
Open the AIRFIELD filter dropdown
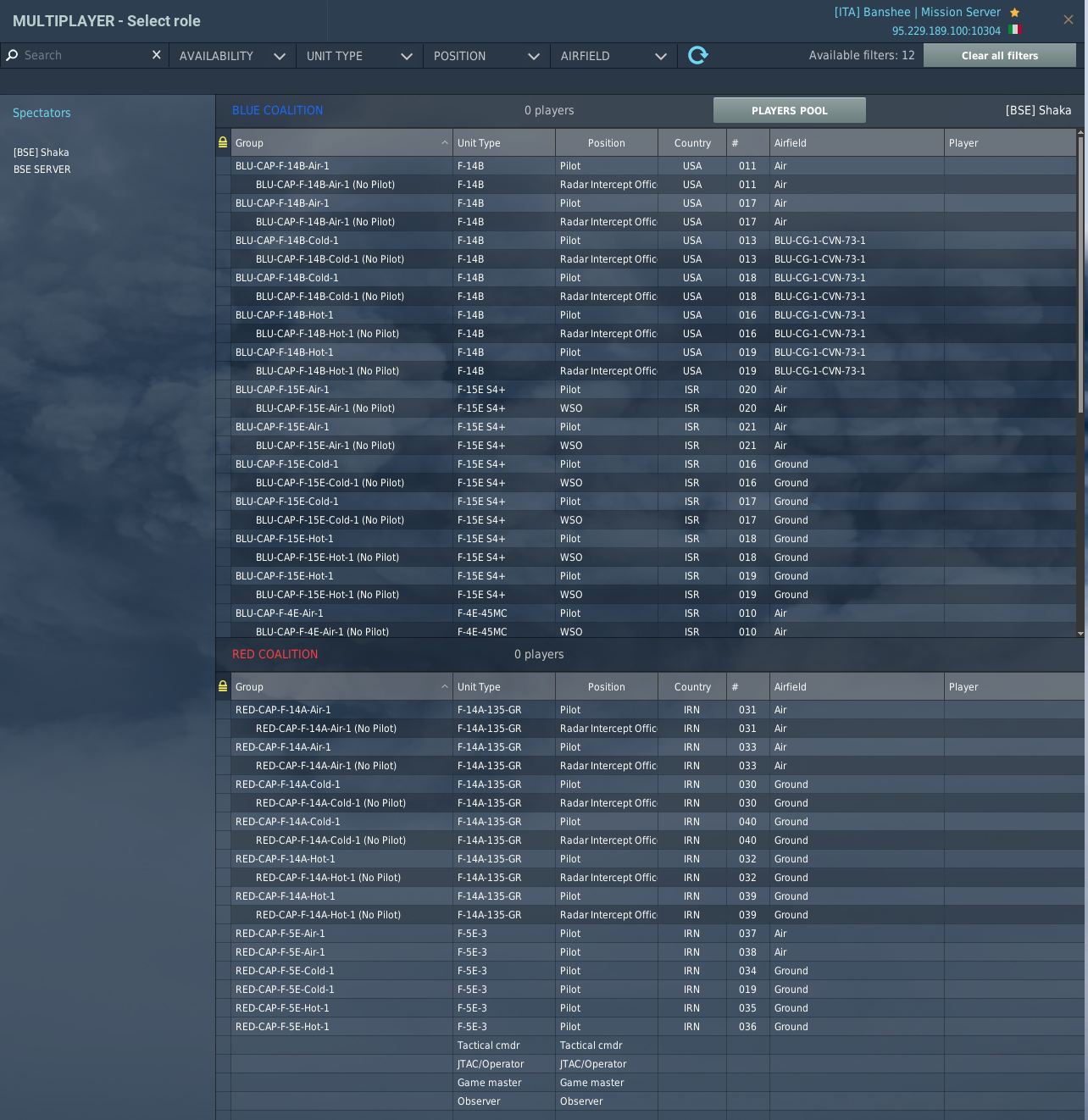[x=614, y=56]
